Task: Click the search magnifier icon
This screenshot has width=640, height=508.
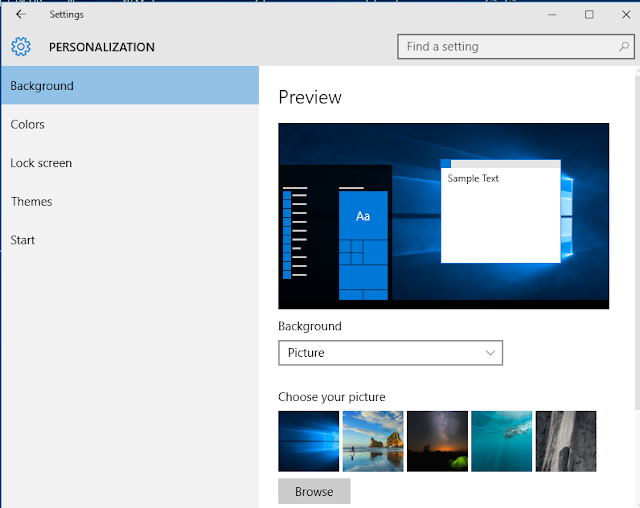Action: (x=623, y=47)
